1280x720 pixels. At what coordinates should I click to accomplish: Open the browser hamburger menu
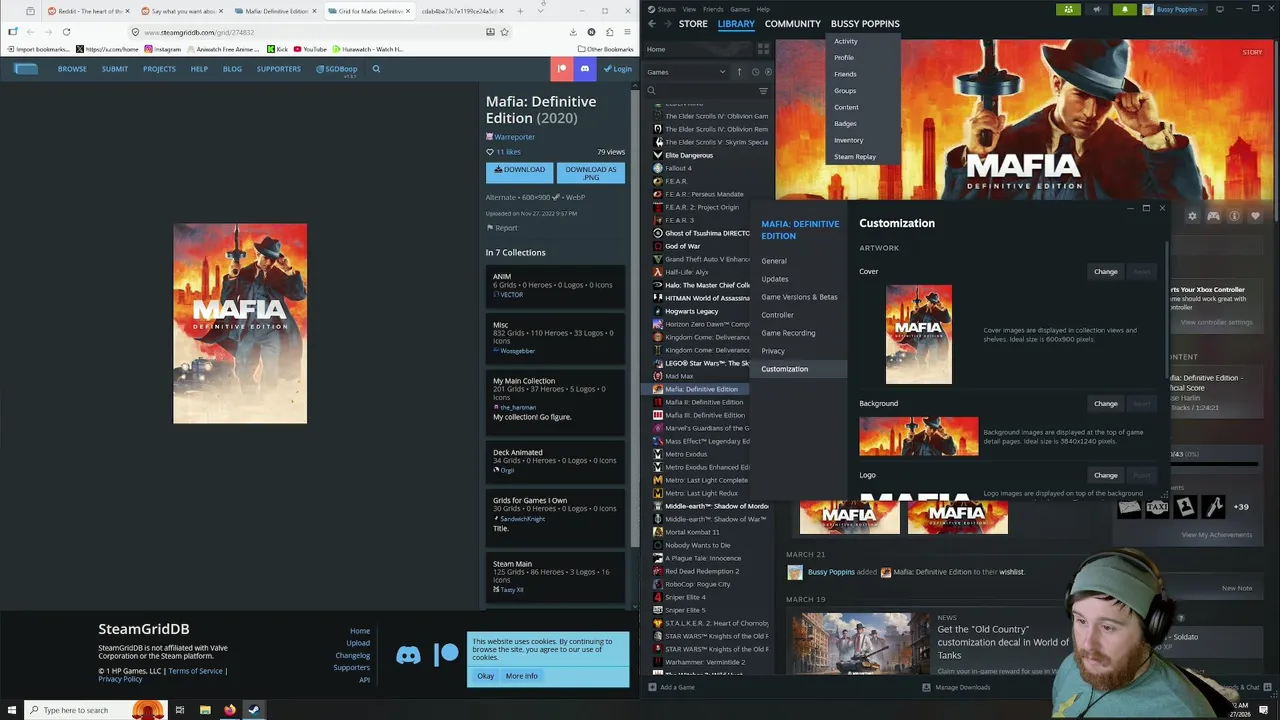pos(627,32)
